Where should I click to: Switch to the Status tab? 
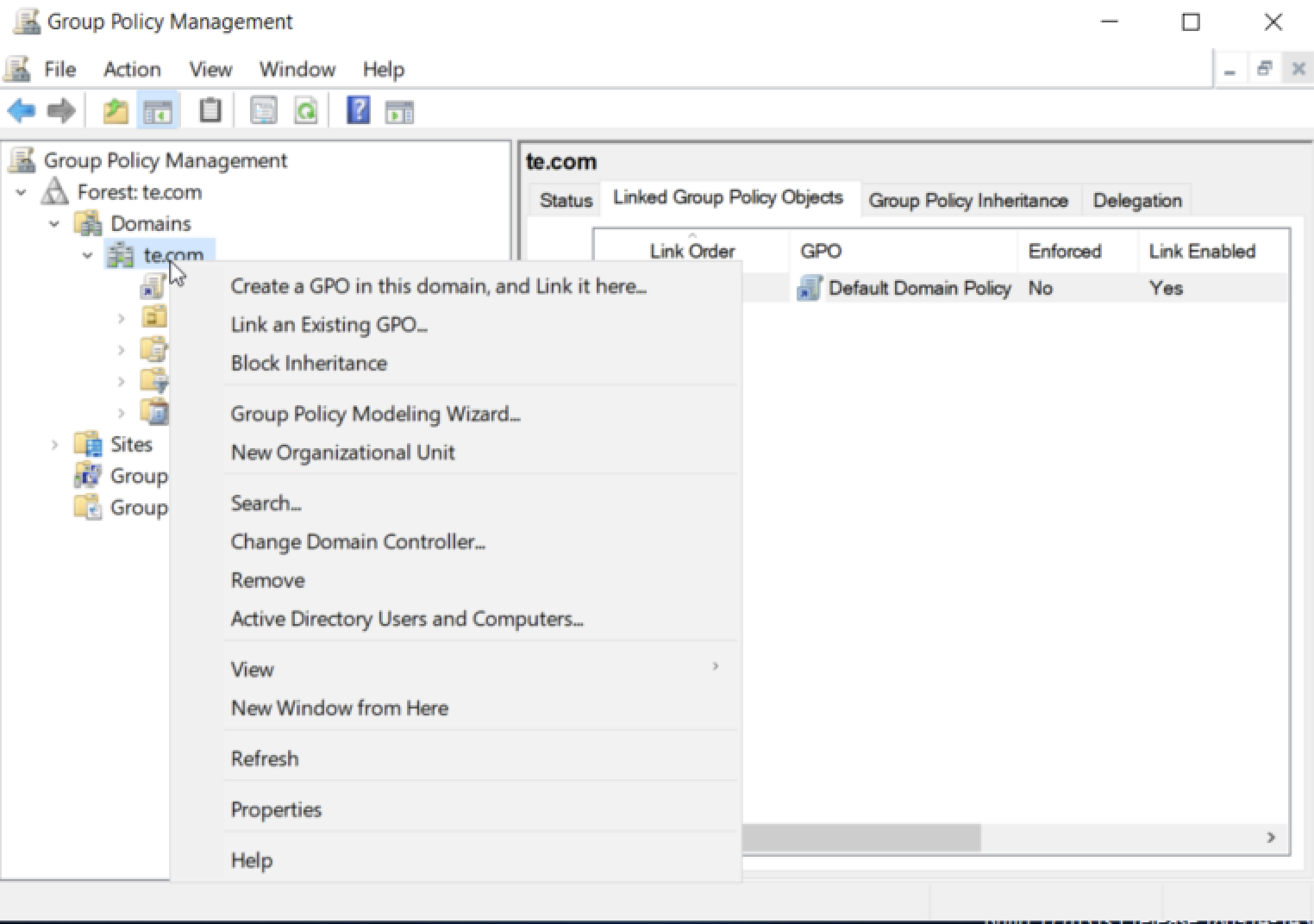566,200
